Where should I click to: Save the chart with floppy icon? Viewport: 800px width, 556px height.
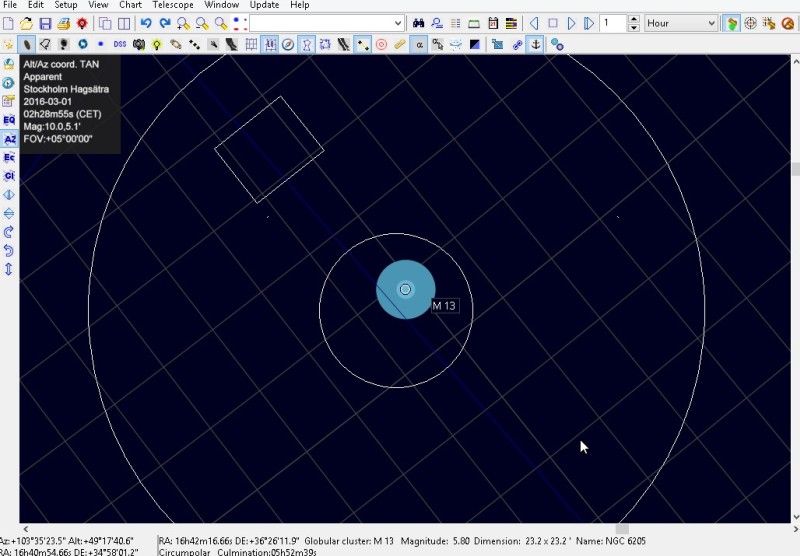click(45, 23)
